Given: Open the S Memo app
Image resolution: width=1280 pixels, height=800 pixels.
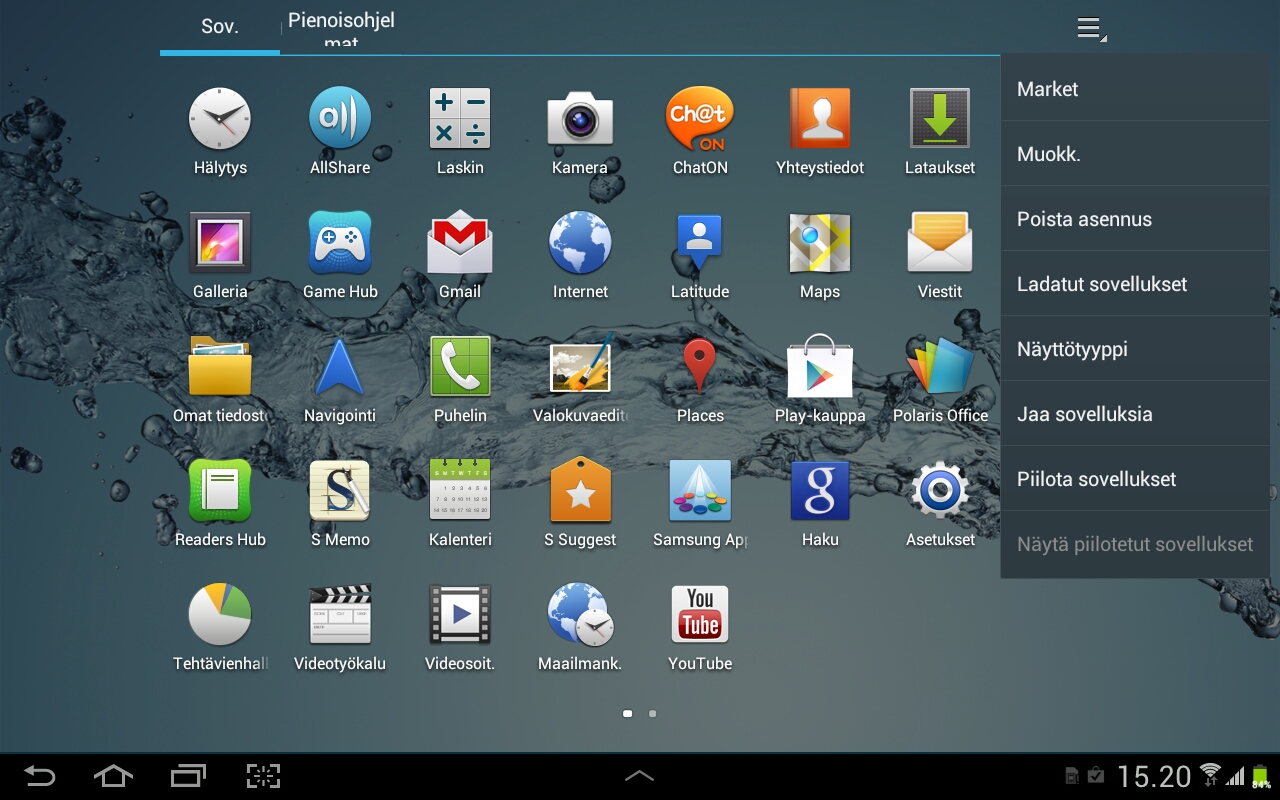Looking at the screenshot, I should point(340,504).
